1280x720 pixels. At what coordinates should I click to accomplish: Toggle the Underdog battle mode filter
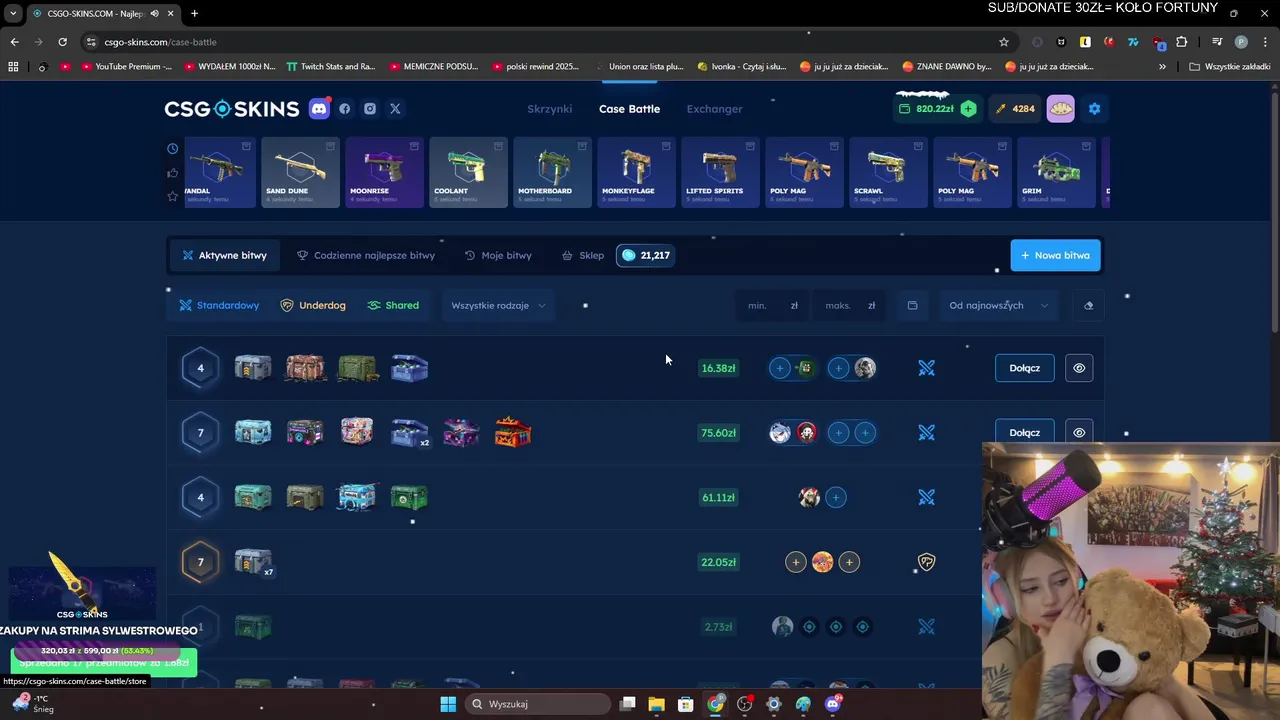(313, 305)
